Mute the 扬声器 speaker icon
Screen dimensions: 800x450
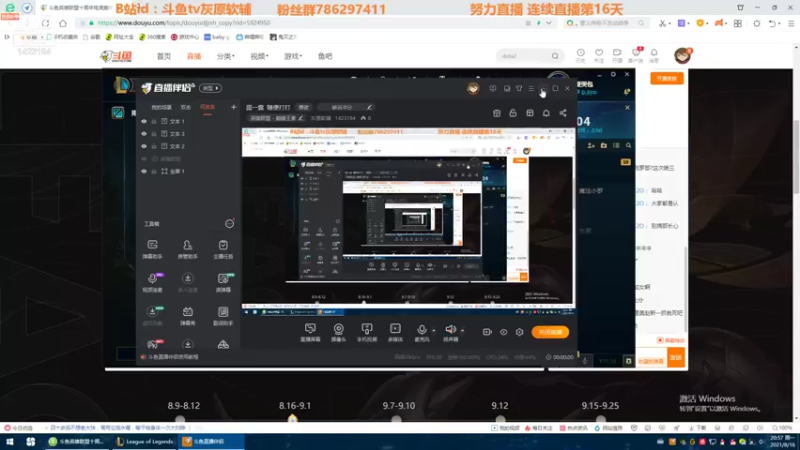pyautogui.click(x=450, y=330)
